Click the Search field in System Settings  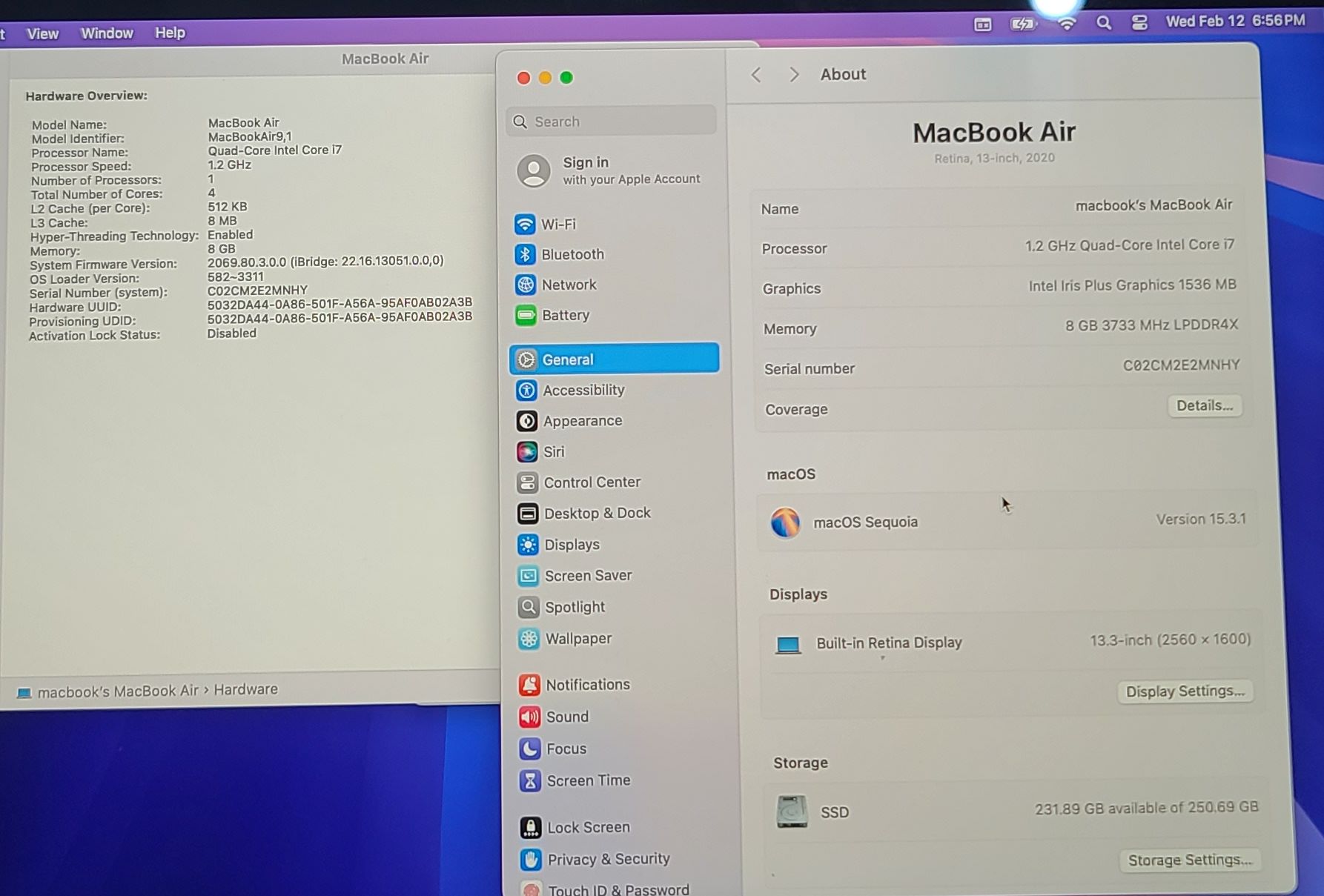point(612,122)
